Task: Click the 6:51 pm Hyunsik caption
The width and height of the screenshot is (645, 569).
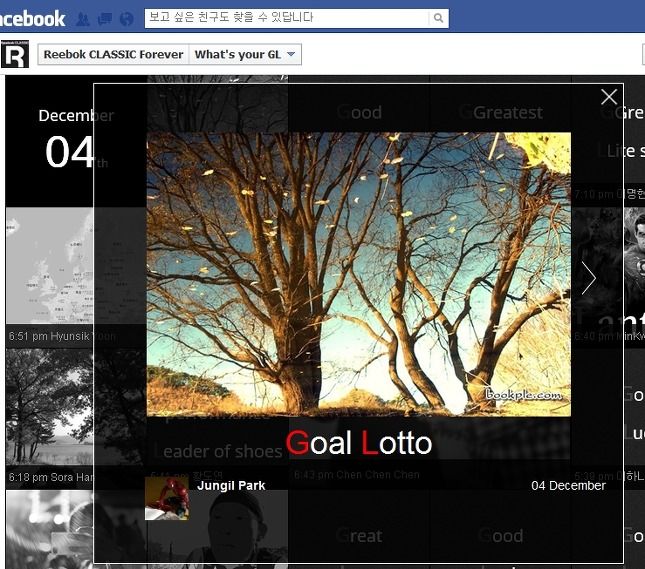Action: click(62, 336)
